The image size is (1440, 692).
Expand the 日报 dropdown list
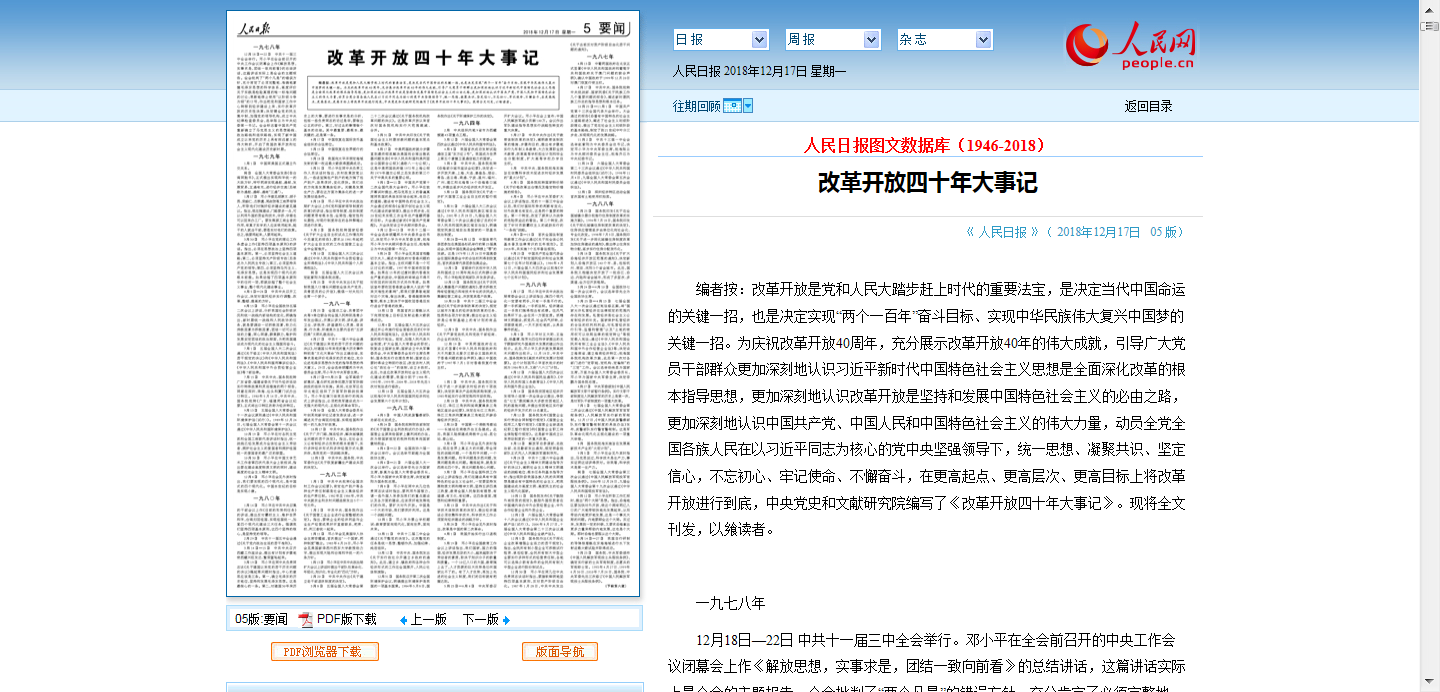pyautogui.click(x=758, y=39)
